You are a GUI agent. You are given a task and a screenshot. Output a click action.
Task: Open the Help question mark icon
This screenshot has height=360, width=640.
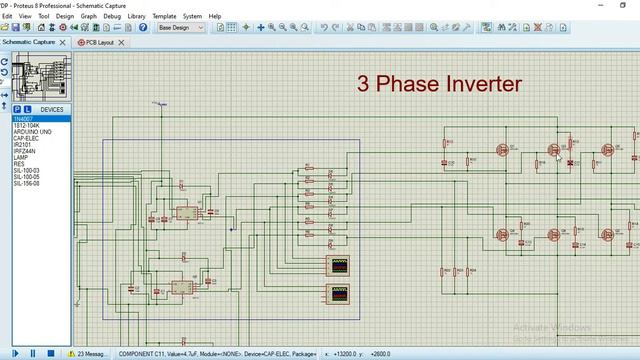point(143,27)
